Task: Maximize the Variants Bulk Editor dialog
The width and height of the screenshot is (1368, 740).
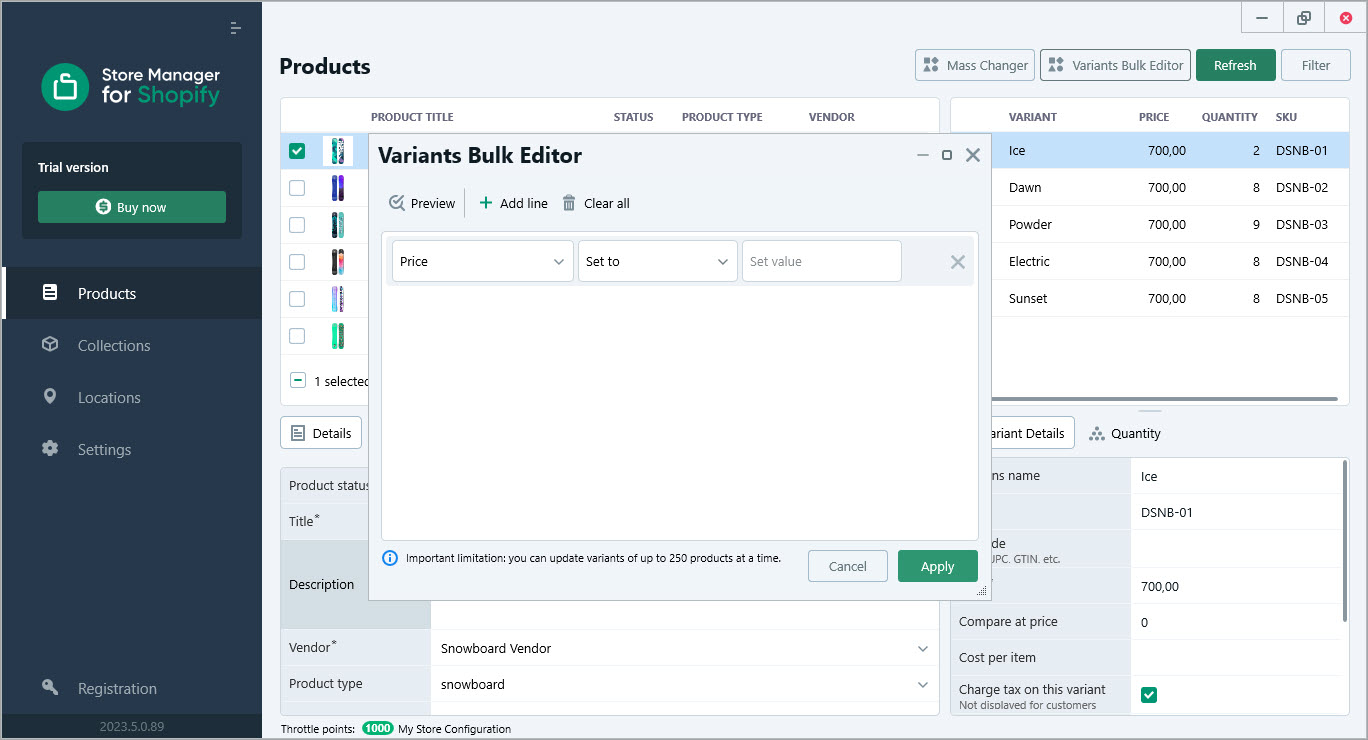Action: 947,155
